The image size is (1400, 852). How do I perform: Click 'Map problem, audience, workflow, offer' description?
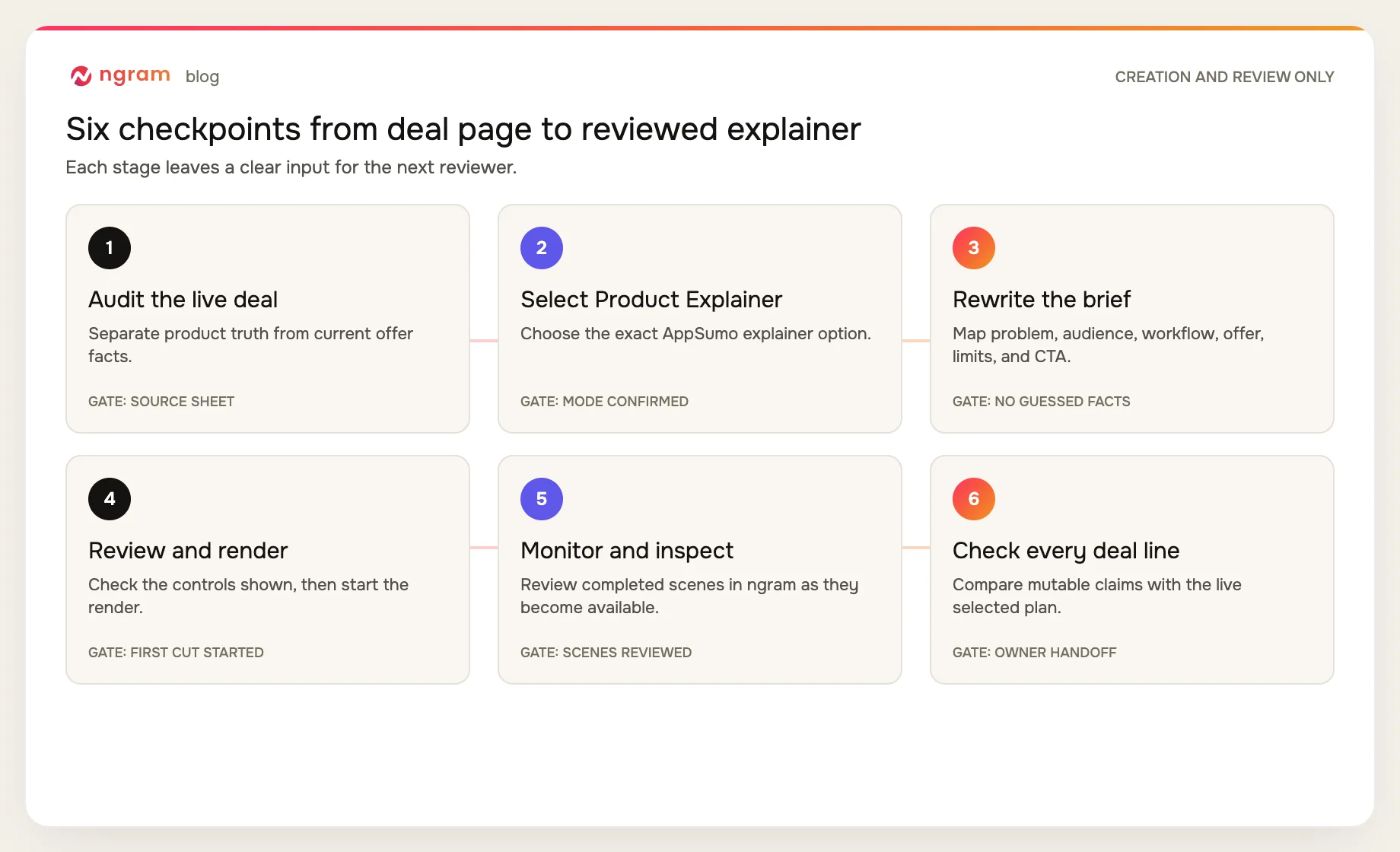(1109, 345)
